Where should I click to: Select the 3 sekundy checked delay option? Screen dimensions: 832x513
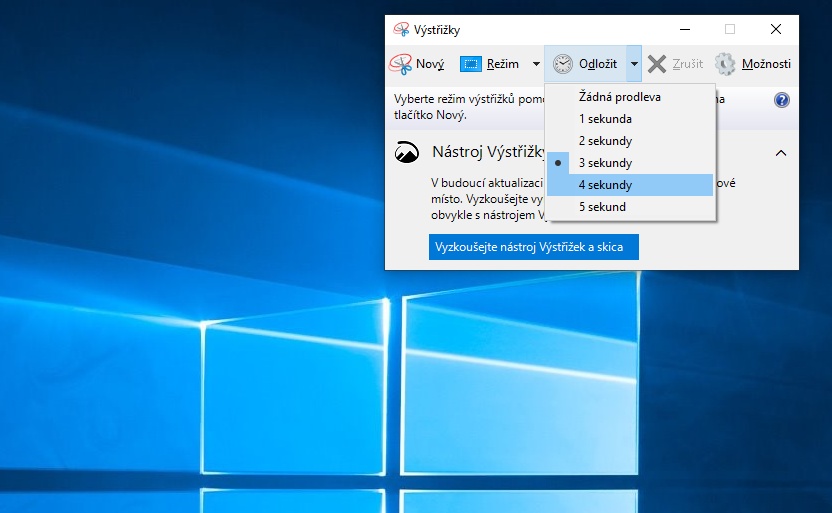click(605, 163)
